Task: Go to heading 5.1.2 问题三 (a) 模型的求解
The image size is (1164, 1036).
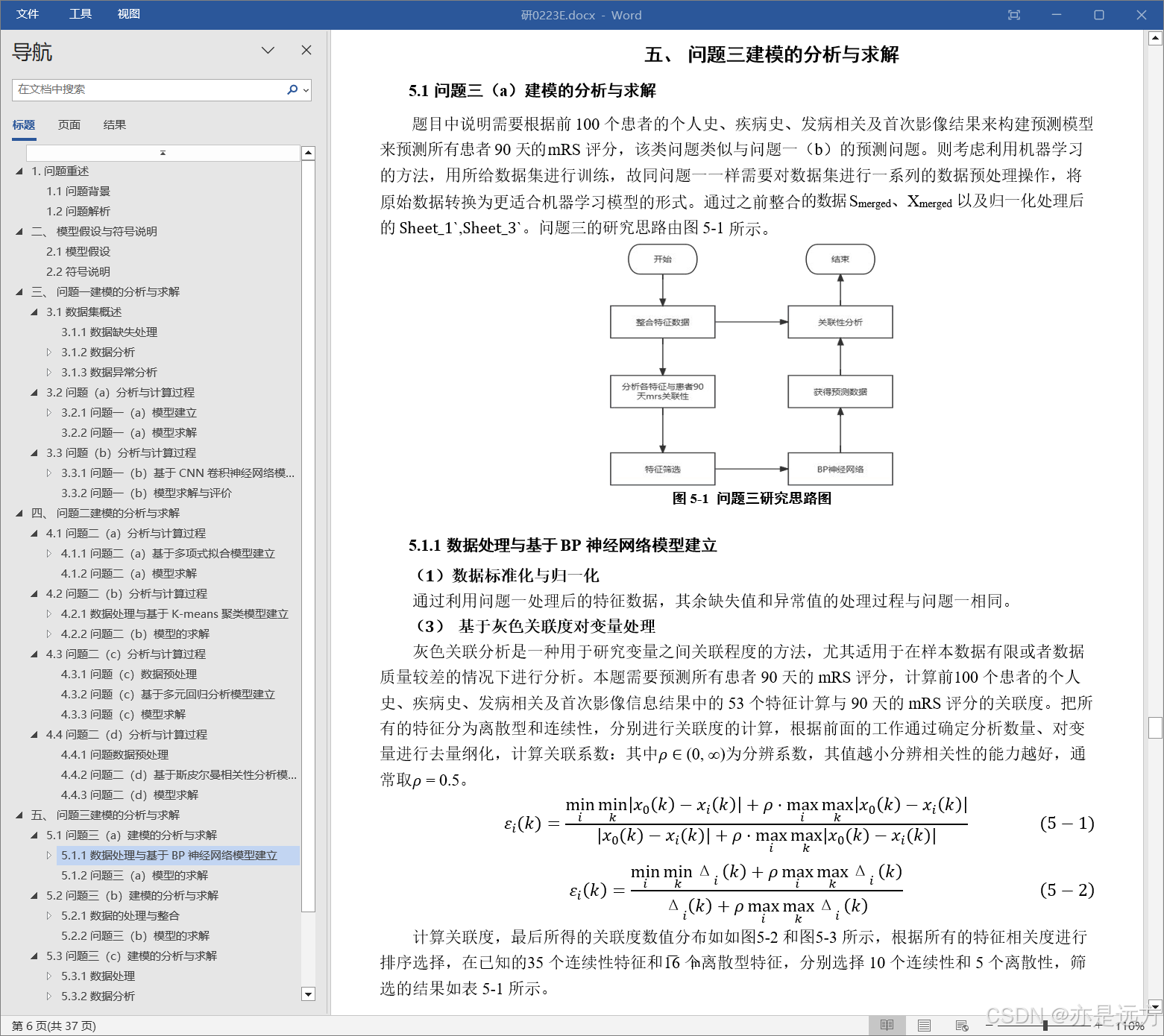Action: [x=135, y=876]
